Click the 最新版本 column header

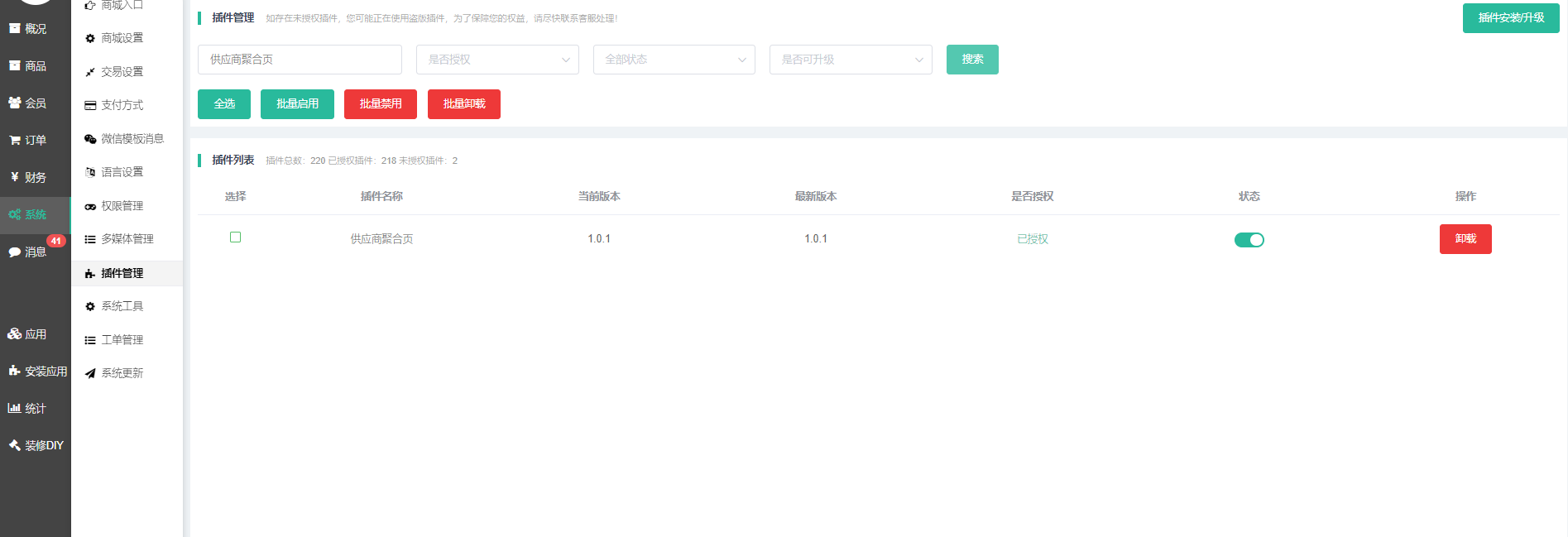click(816, 196)
